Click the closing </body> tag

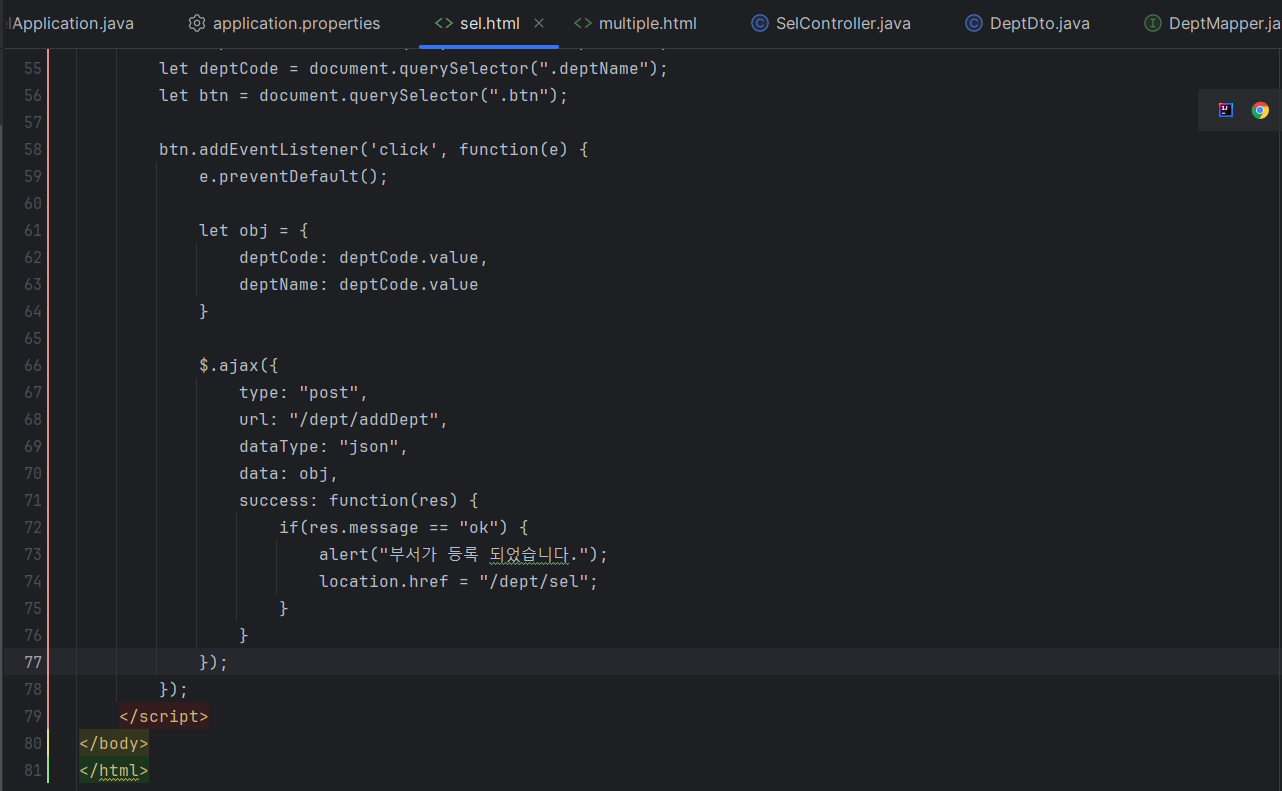(x=113, y=743)
